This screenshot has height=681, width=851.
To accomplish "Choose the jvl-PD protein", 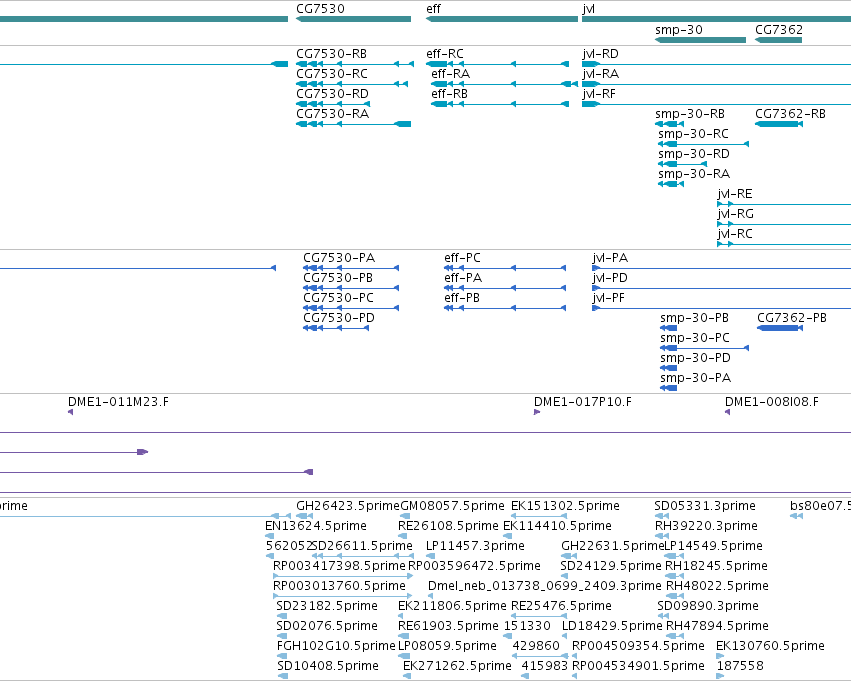I will [x=721, y=288].
